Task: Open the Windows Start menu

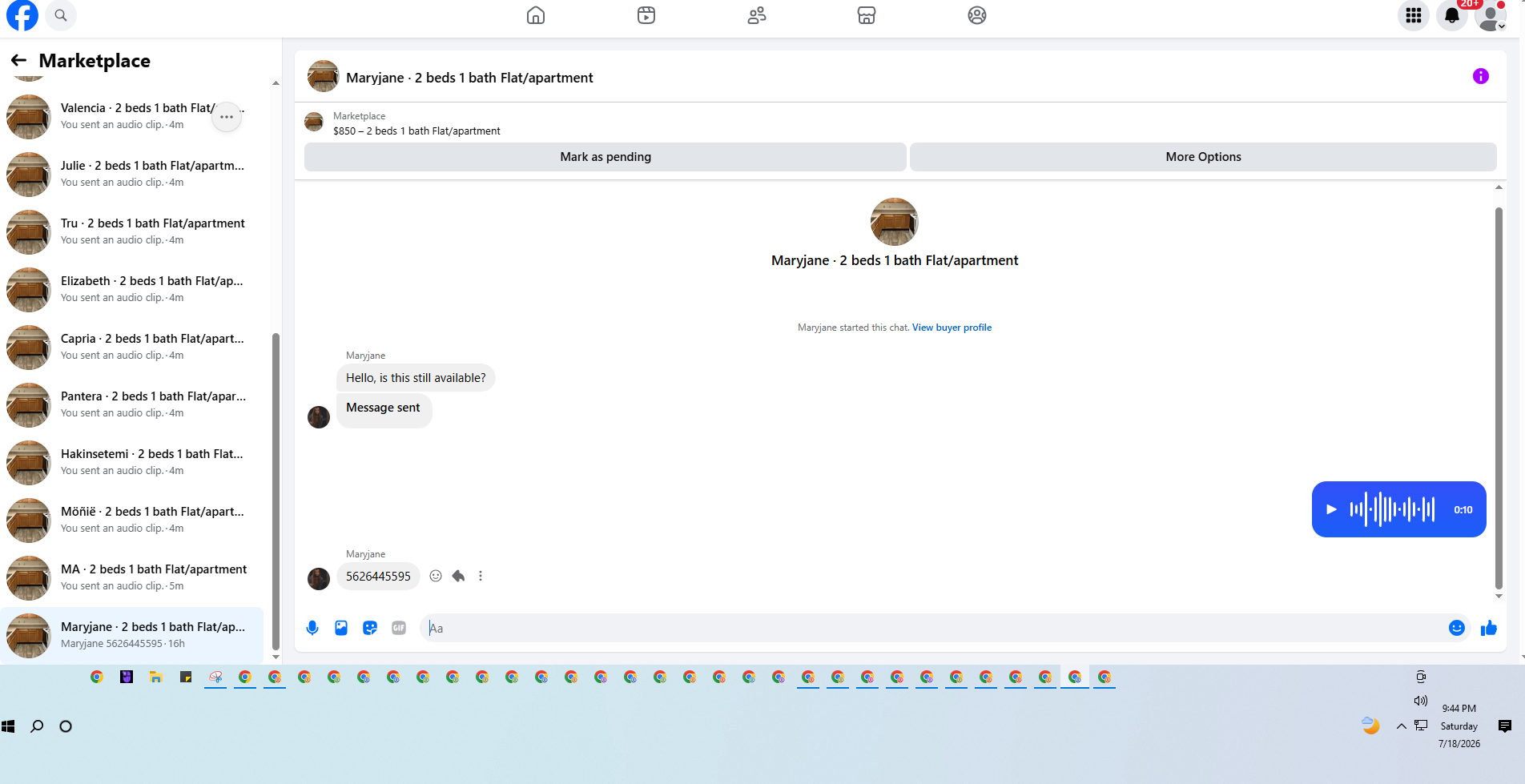Action: click(x=9, y=726)
